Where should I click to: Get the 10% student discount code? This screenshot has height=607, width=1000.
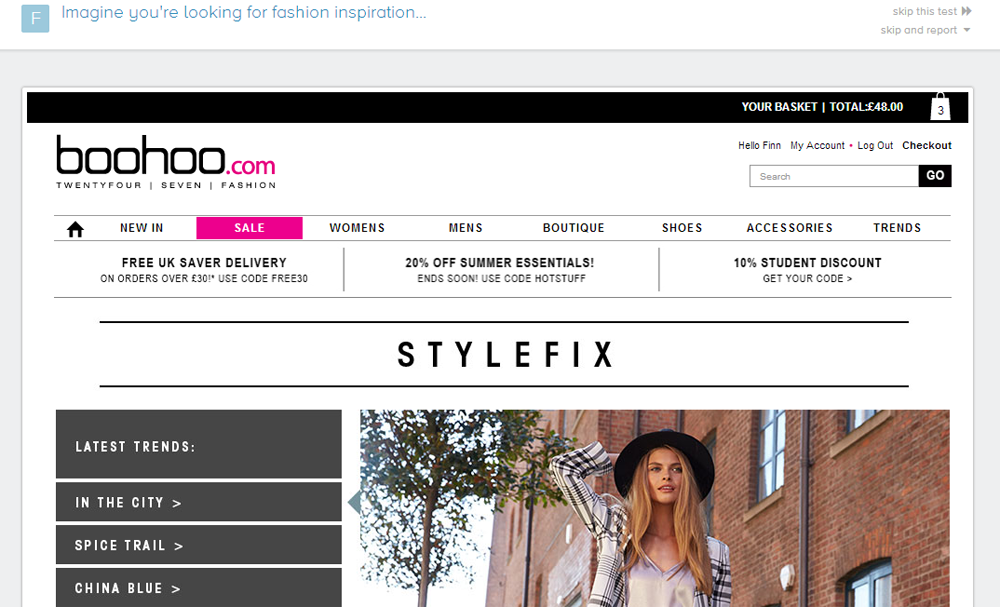point(807,279)
